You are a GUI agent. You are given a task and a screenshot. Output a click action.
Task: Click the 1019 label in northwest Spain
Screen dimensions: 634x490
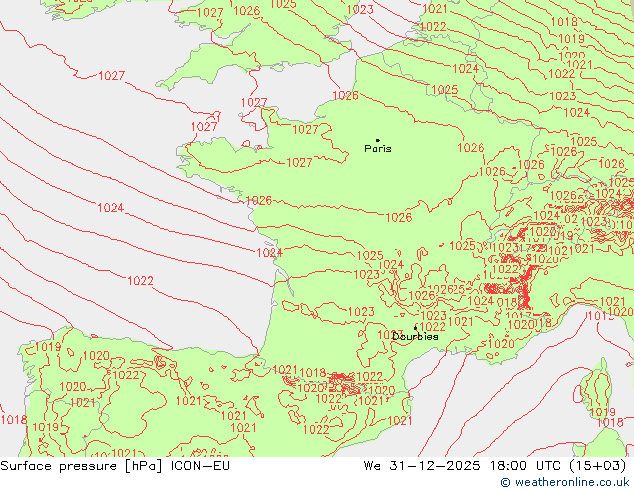[x=48, y=347]
